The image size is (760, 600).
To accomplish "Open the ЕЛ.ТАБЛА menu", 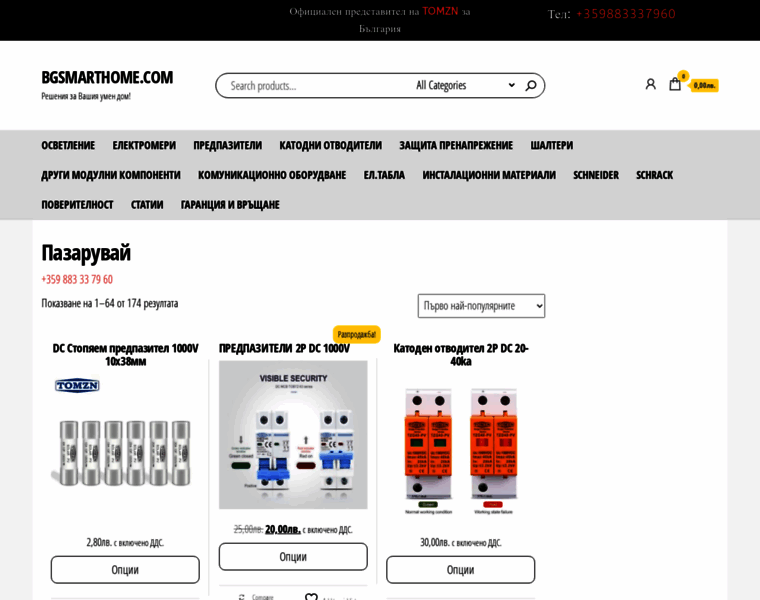I will pos(384,175).
